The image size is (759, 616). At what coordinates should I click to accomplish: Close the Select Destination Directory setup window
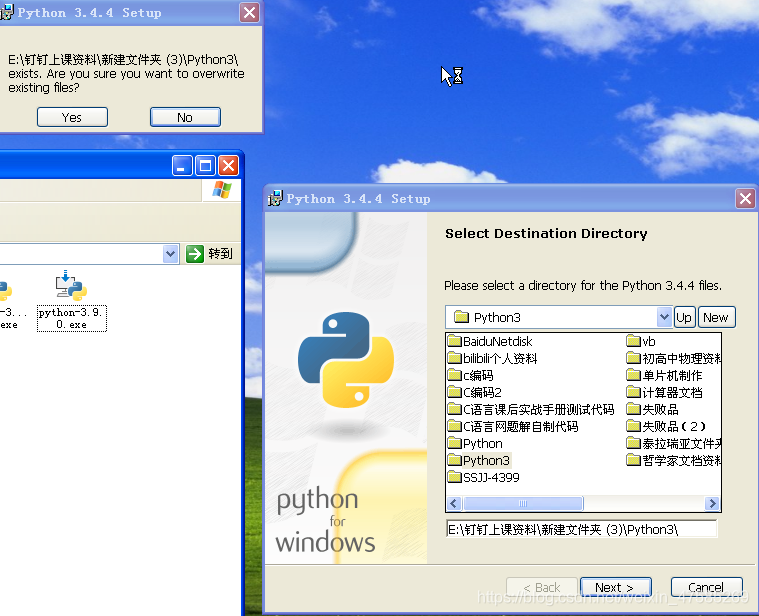pyautogui.click(x=745, y=198)
